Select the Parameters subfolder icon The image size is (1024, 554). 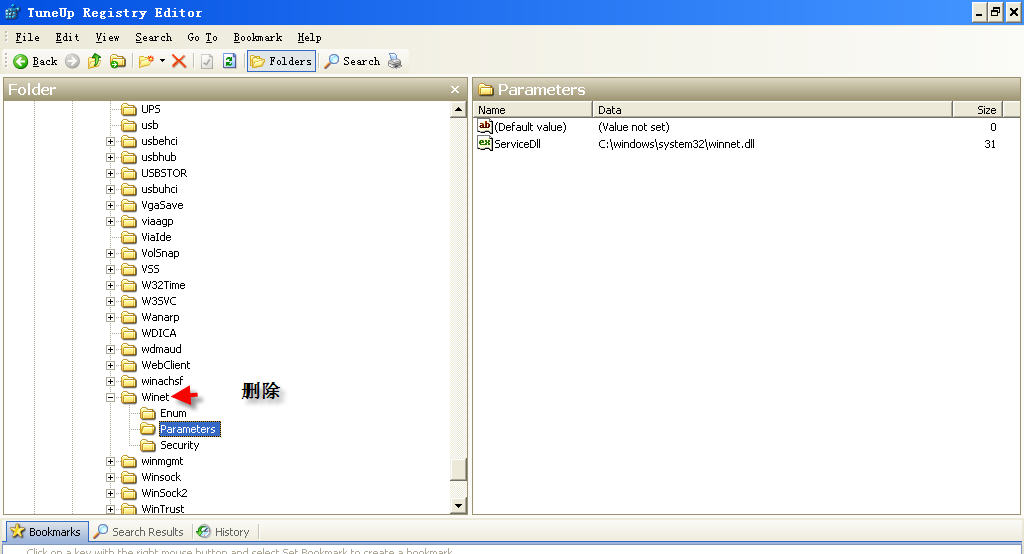click(x=148, y=429)
